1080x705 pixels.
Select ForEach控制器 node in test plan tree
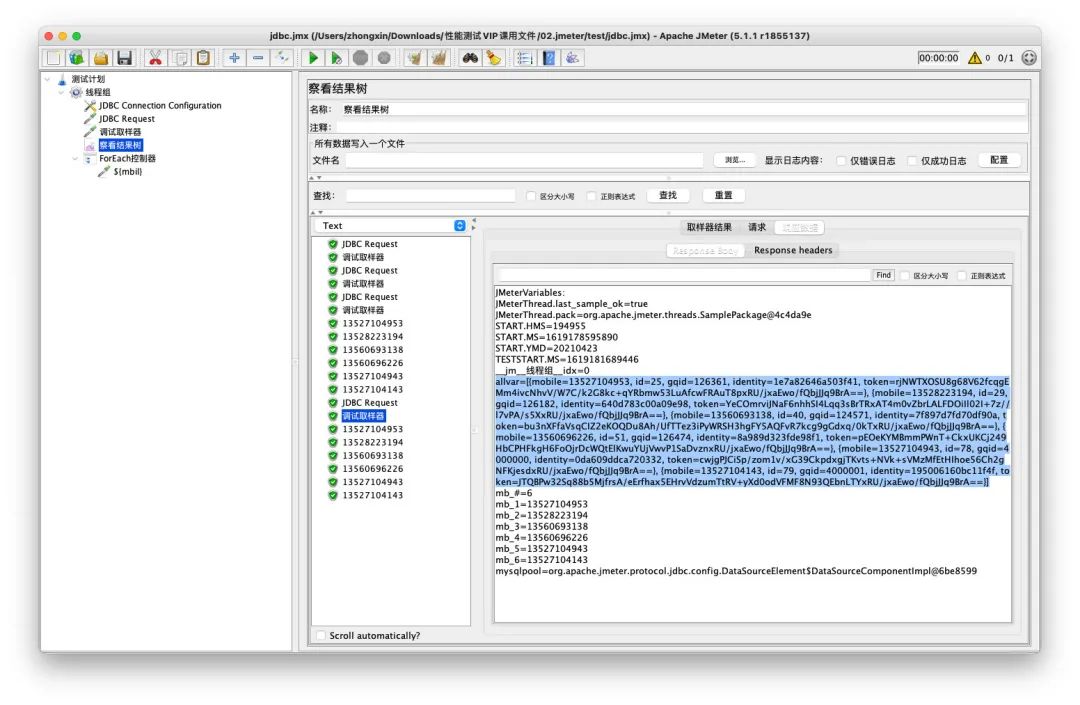pos(127,158)
